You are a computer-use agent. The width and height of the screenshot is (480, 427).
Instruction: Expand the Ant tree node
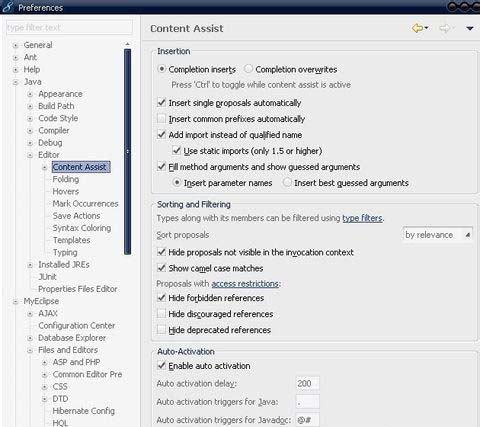[15, 58]
